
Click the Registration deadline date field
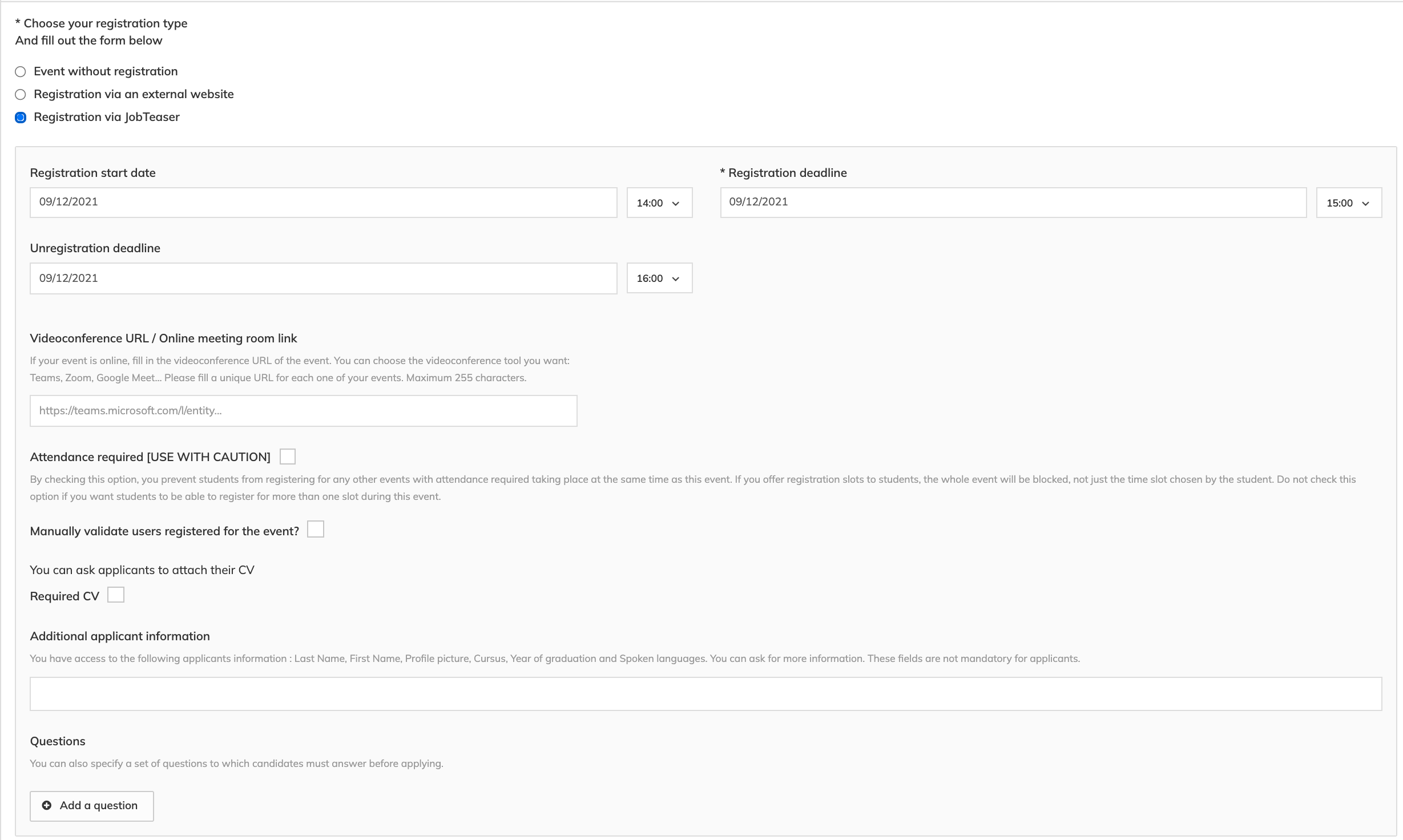1013,203
